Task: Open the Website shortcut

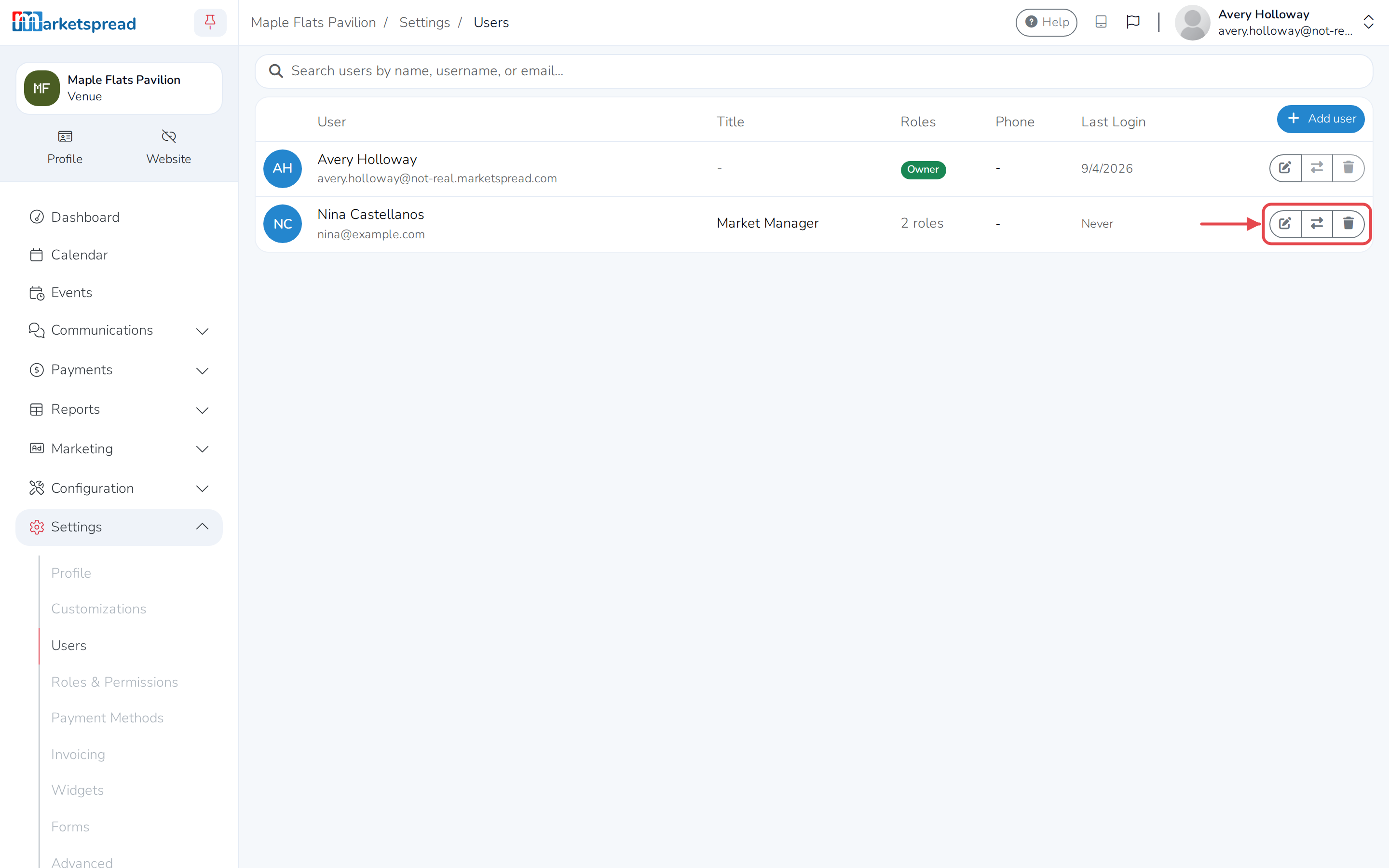Action: [x=169, y=147]
